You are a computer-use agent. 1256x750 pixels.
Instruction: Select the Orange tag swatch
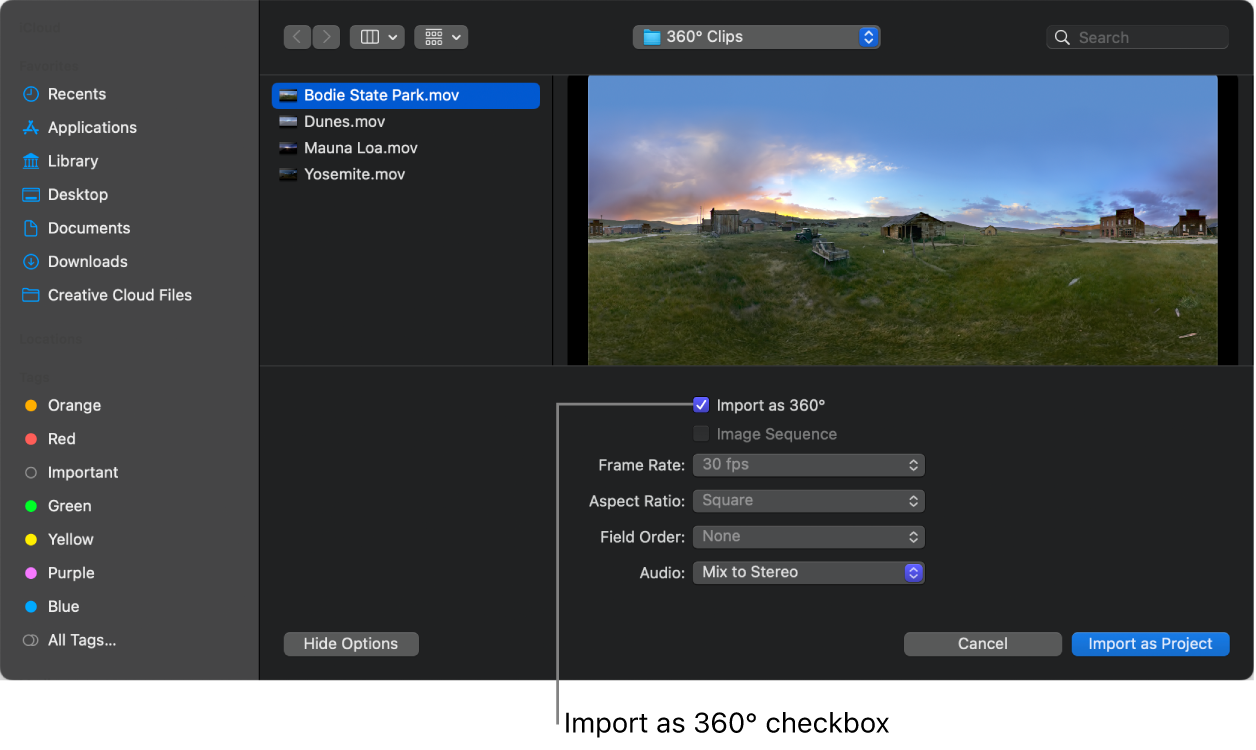[33, 405]
